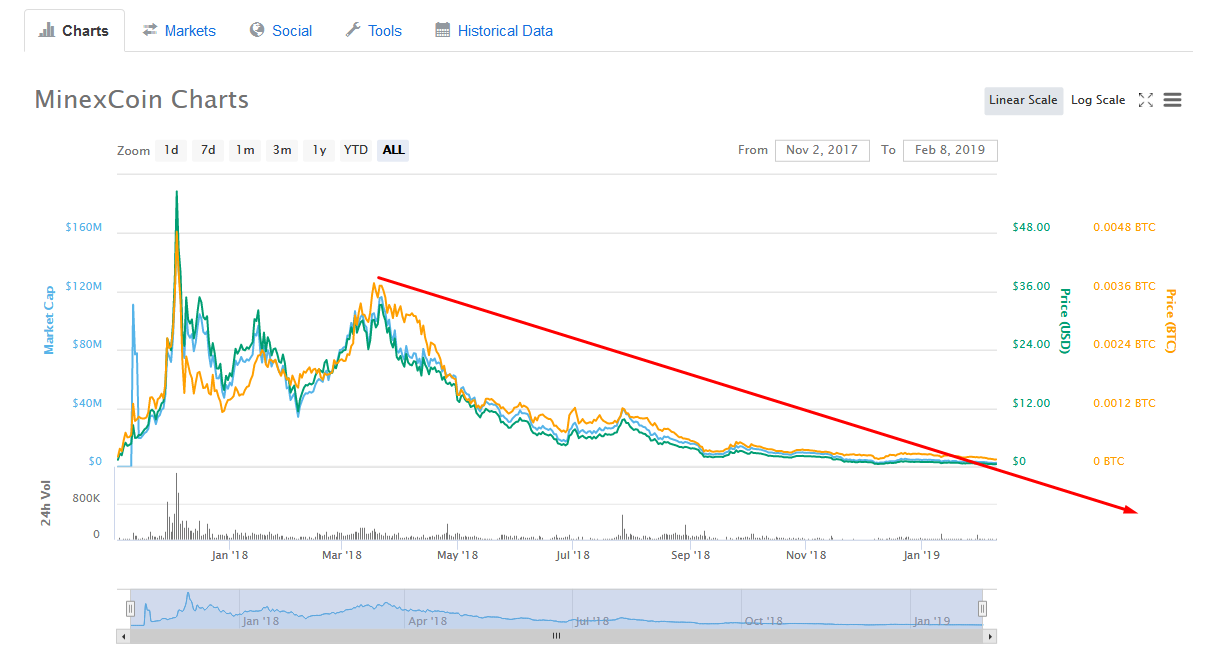Open the Tools tab
Image resolution: width=1229 pixels, height=648 pixels.
coord(373,31)
